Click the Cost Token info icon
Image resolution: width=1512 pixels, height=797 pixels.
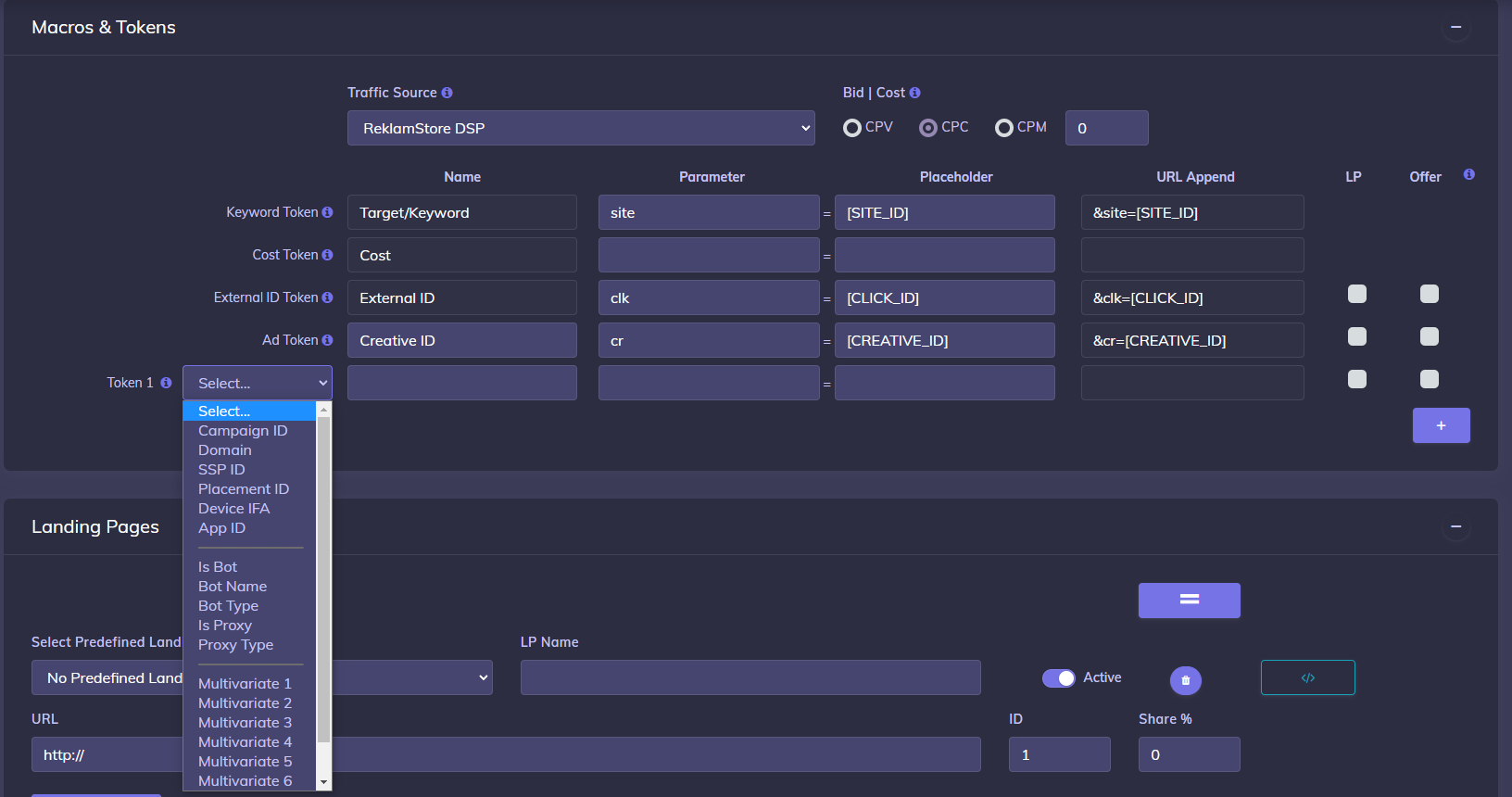click(x=327, y=255)
